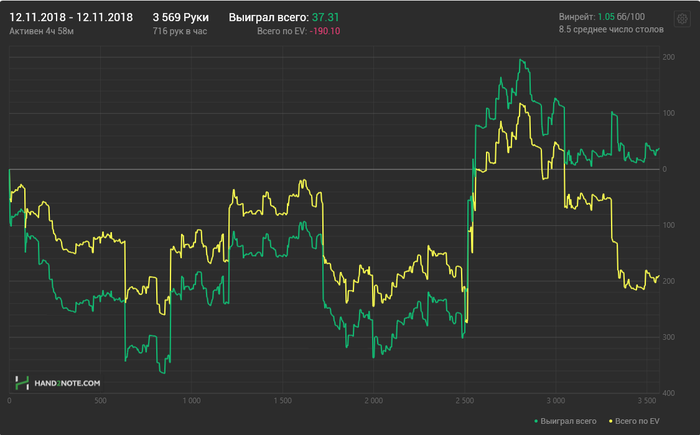Click the winrate value 1.05 бб/100

pyautogui.click(x=621, y=17)
